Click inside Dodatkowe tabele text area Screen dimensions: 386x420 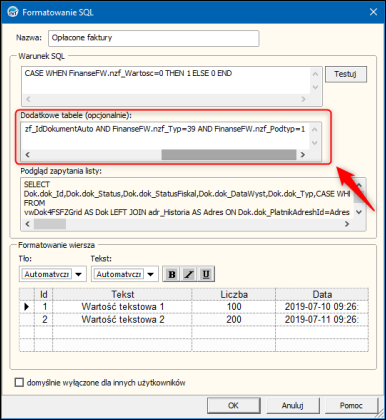tap(166, 136)
